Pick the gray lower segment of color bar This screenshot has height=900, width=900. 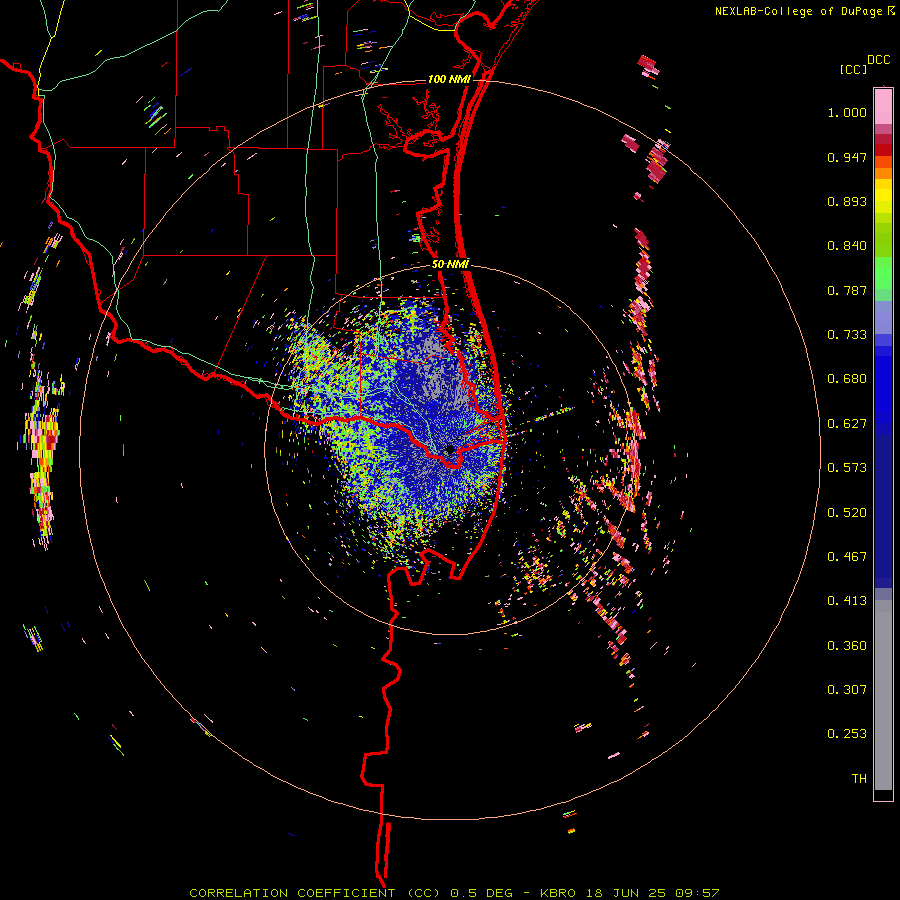[x=883, y=695]
